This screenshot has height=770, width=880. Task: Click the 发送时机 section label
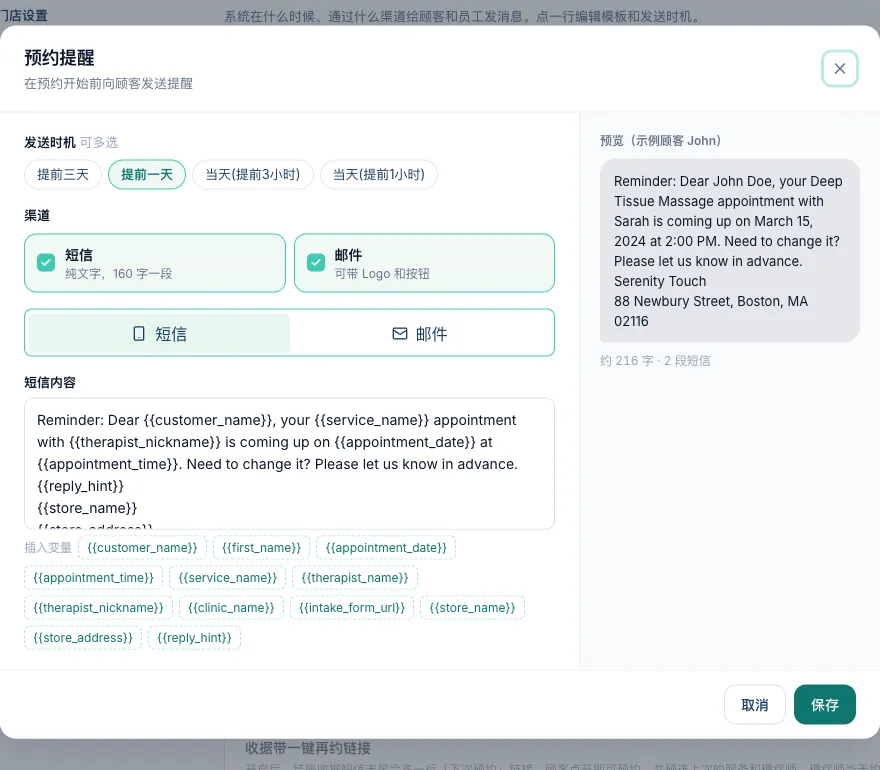coord(49,143)
